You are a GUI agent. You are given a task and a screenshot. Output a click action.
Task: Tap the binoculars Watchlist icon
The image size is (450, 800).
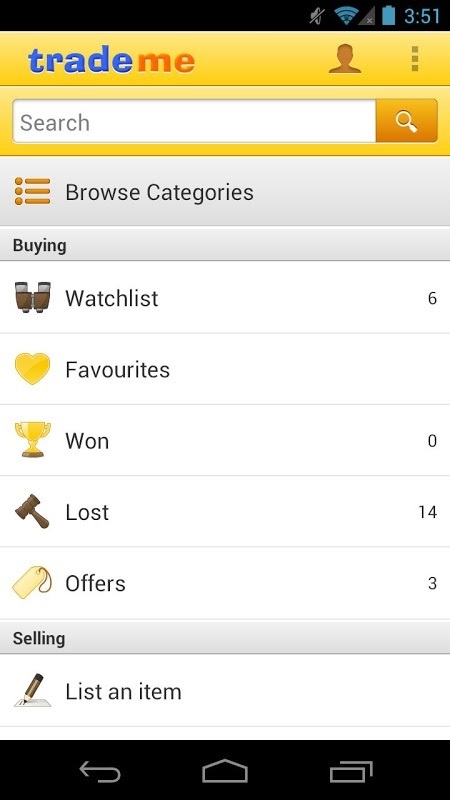click(33, 297)
